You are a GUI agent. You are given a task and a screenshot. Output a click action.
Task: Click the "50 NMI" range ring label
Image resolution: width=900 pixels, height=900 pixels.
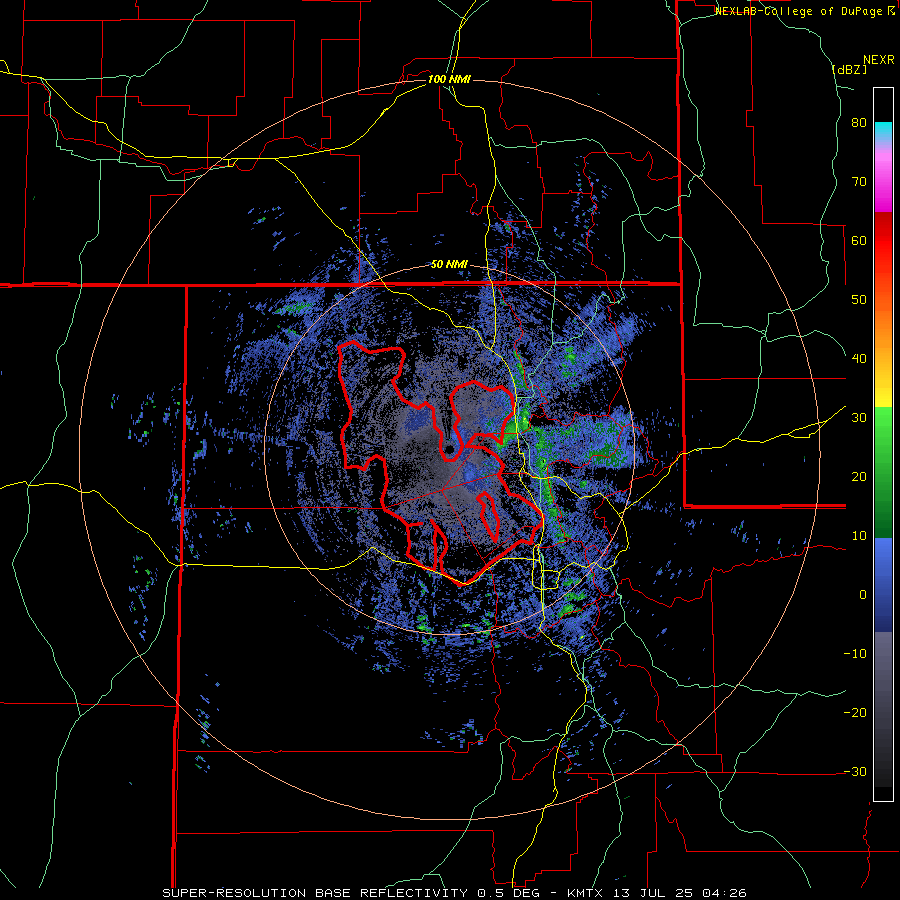449,265
